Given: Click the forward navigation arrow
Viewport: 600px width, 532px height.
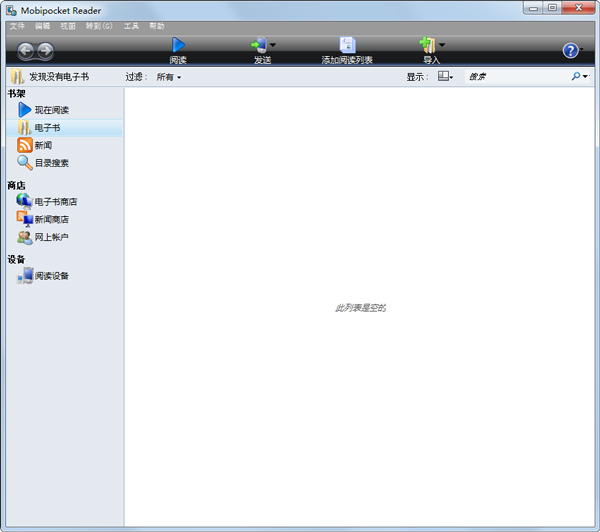Looking at the screenshot, I should [x=45, y=51].
